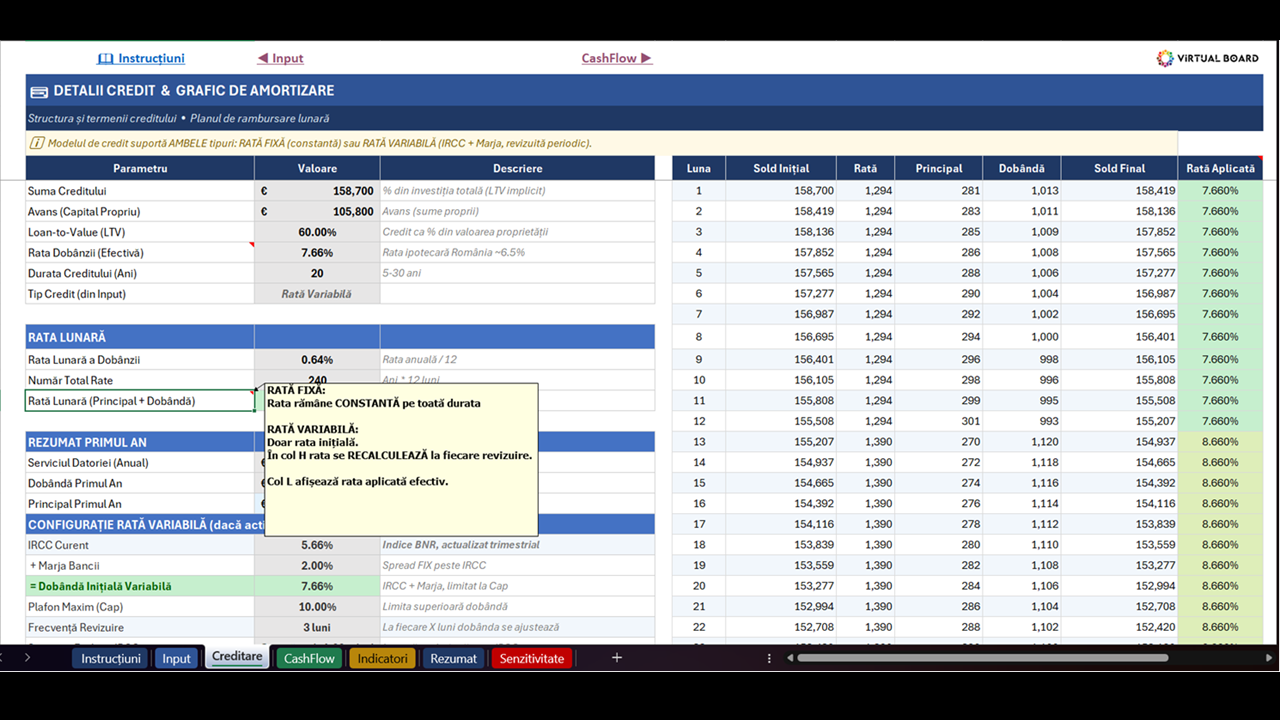
Task: Open the Instrucțiuni link at top
Action: tap(141, 58)
